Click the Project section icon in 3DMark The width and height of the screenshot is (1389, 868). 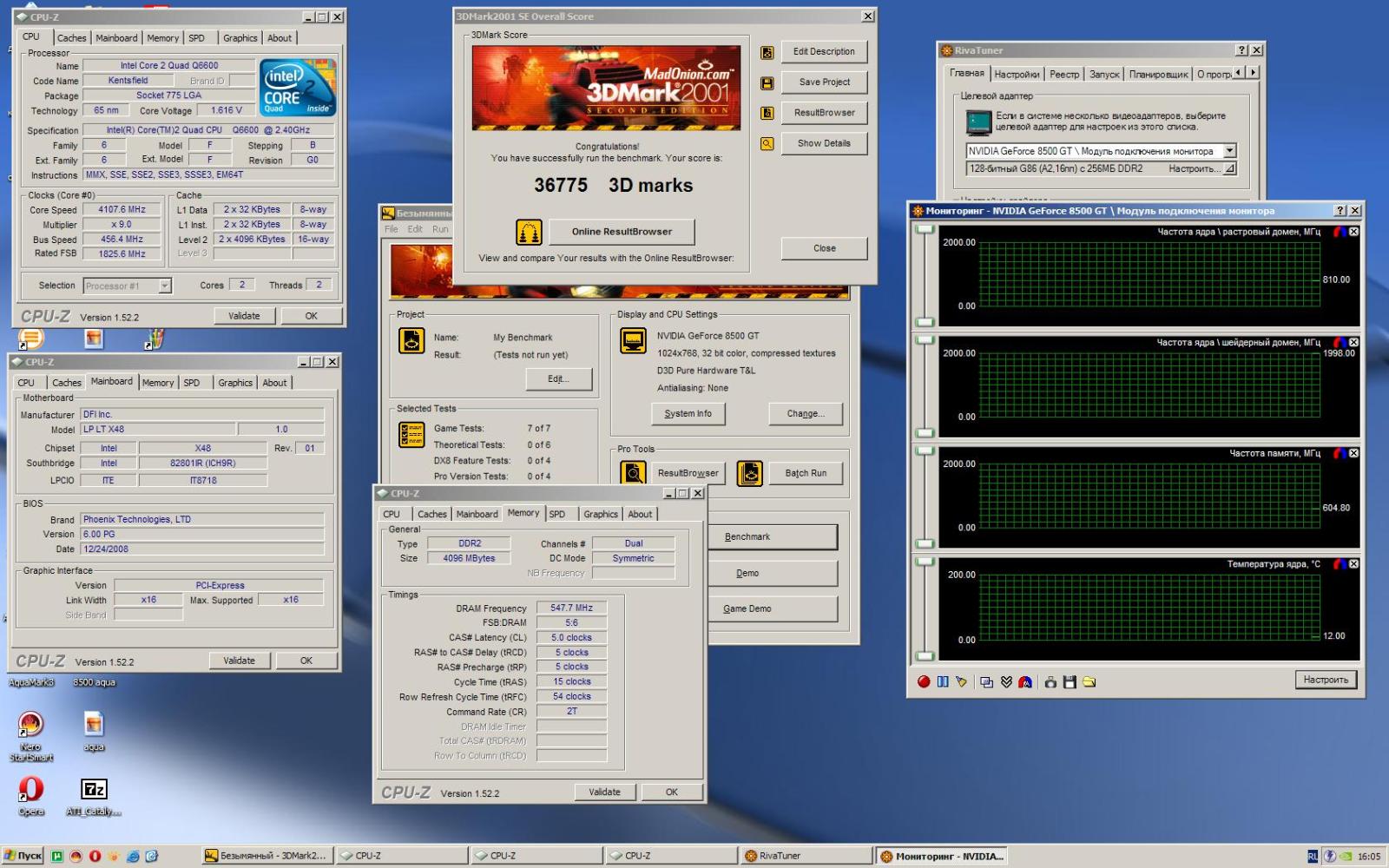click(411, 341)
